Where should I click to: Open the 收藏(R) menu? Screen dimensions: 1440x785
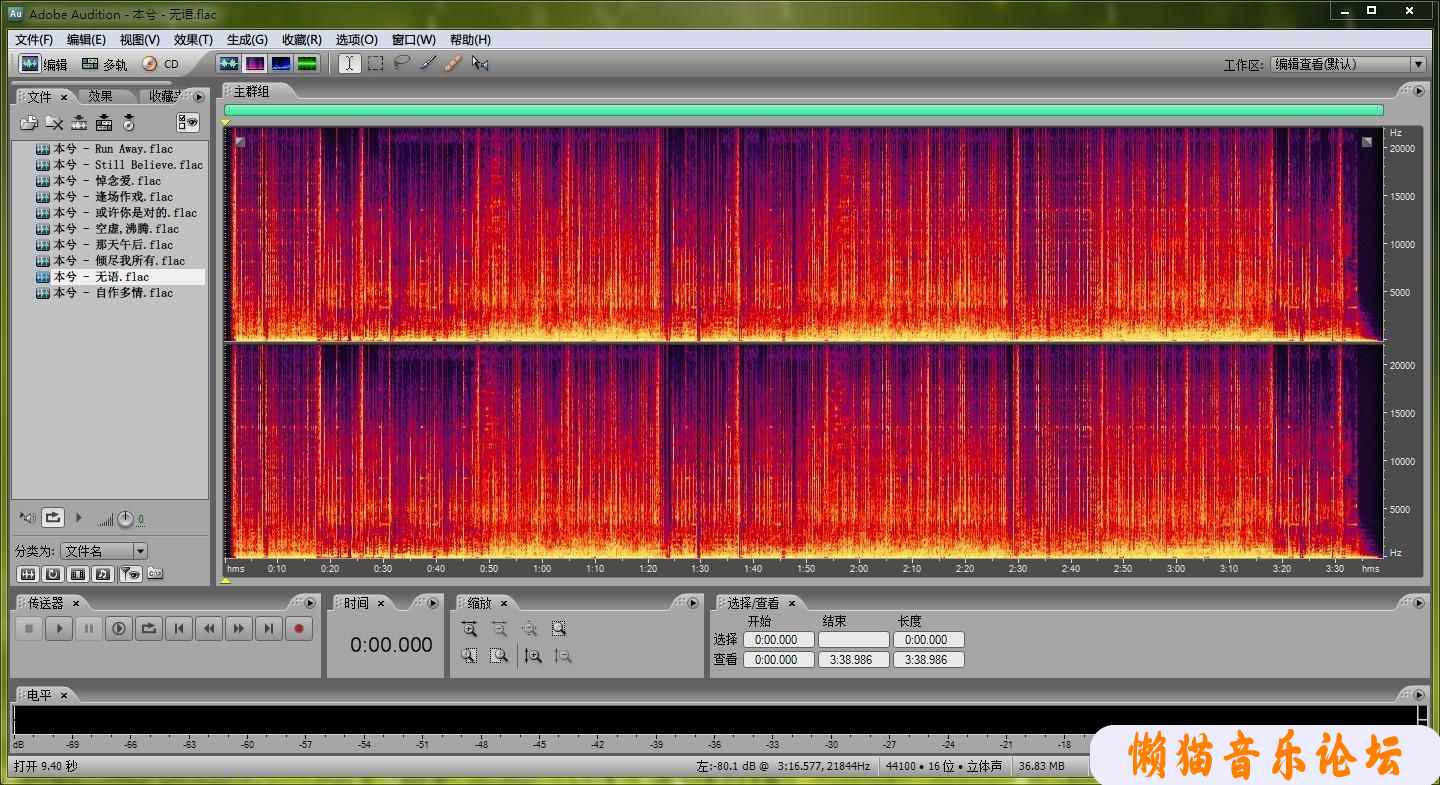(302, 40)
